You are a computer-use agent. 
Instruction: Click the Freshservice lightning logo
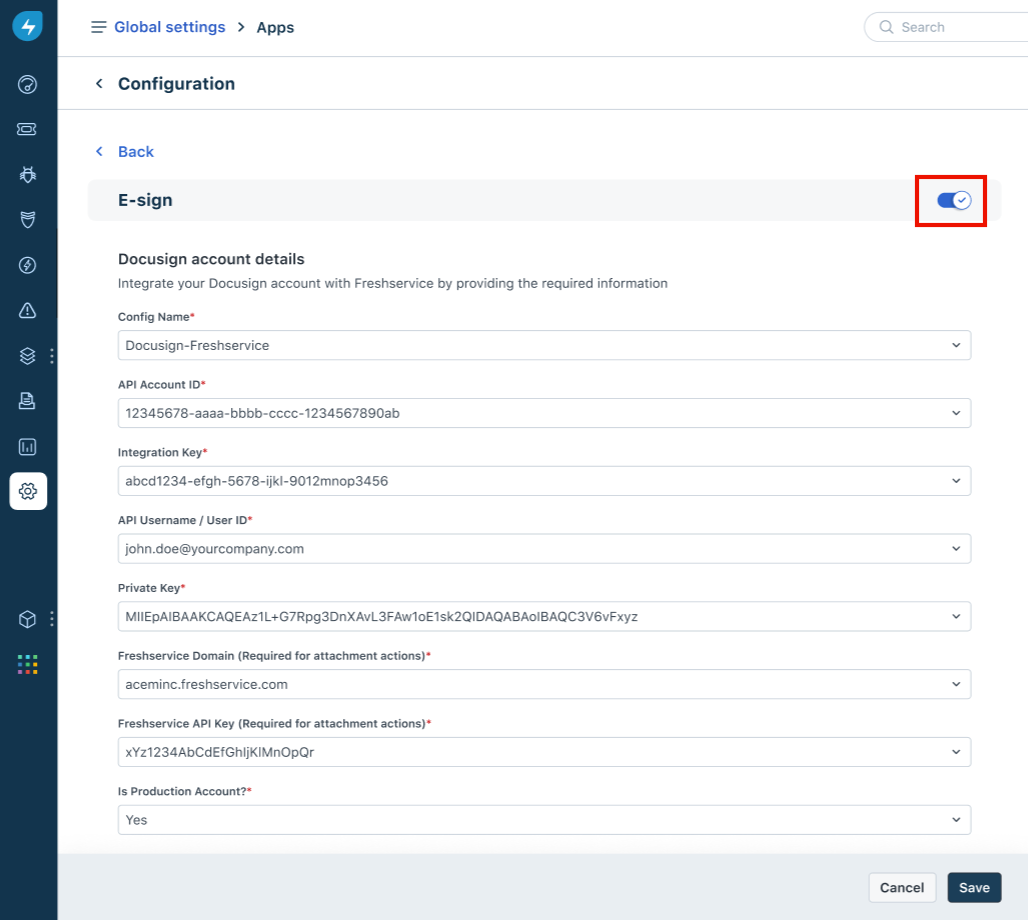[x=28, y=26]
